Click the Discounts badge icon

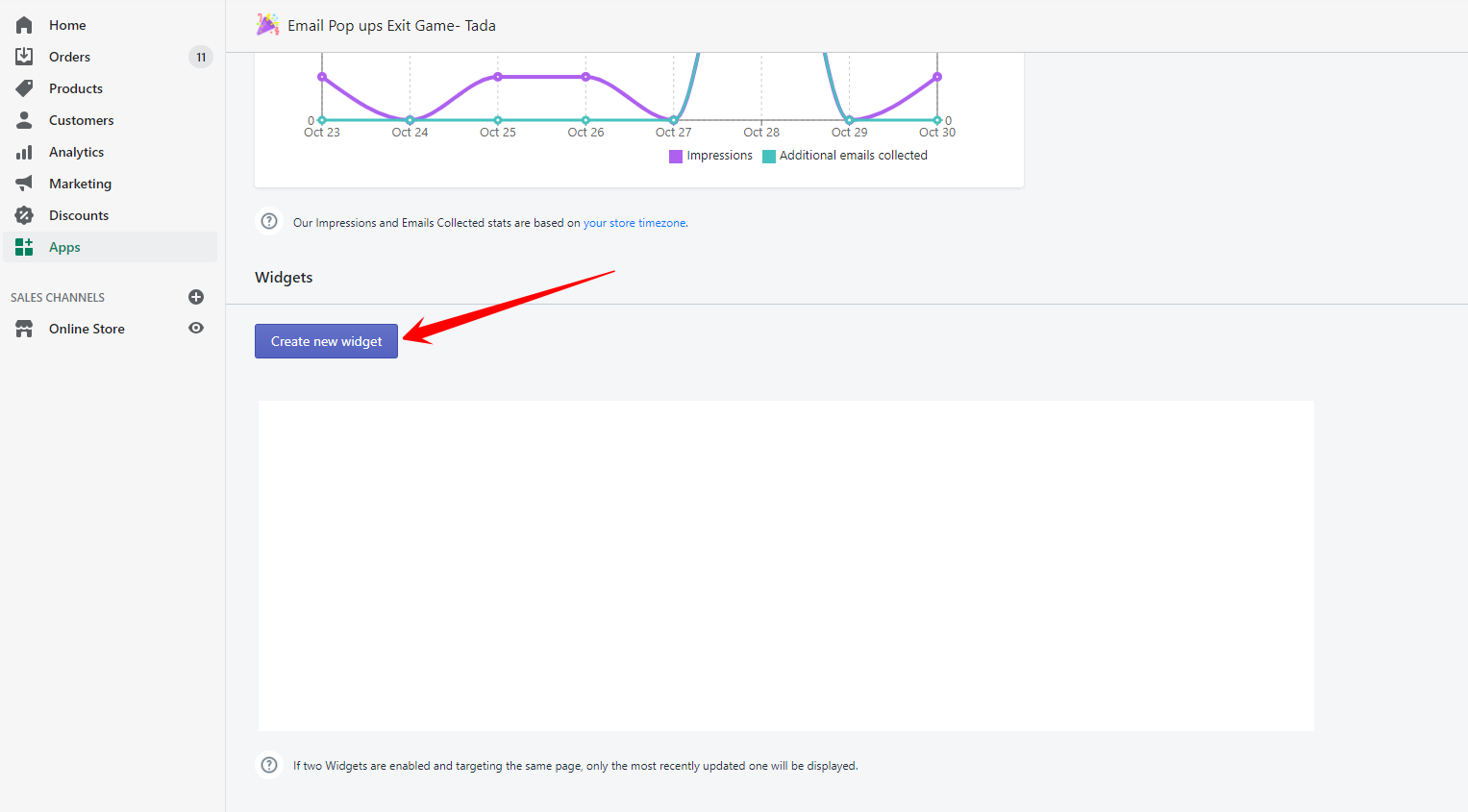24,215
